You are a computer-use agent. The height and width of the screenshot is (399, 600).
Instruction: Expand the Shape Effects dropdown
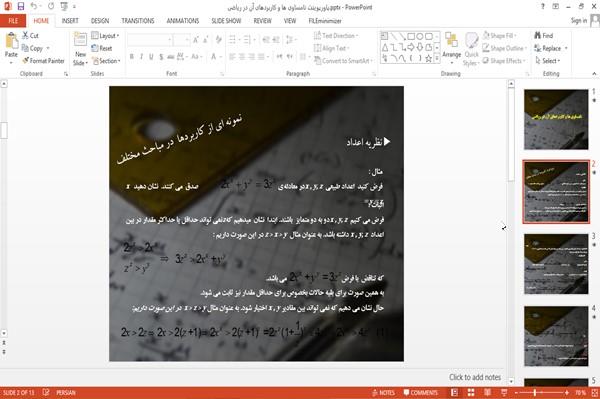(504, 60)
